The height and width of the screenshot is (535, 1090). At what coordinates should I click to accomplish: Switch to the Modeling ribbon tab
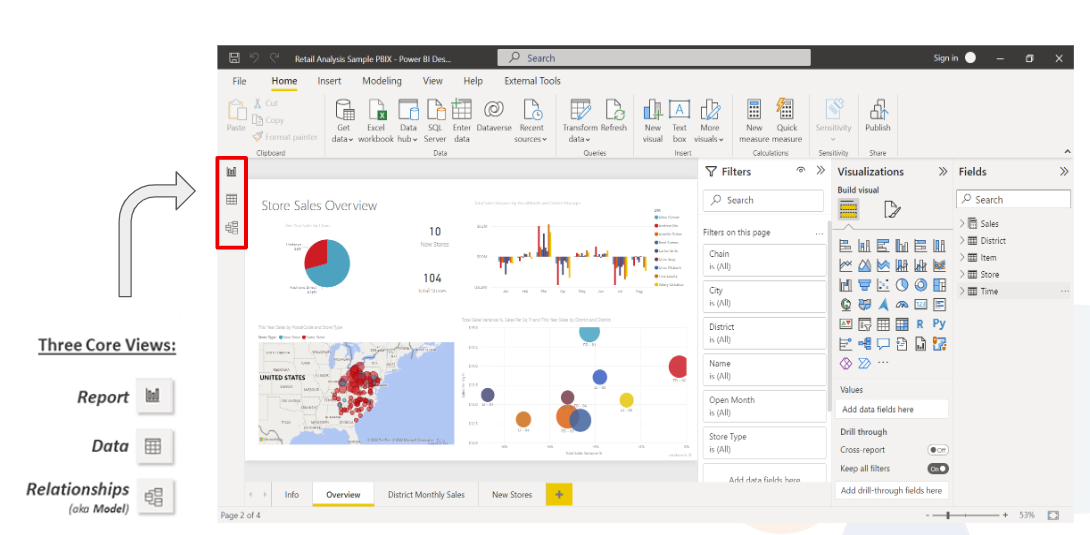point(382,81)
